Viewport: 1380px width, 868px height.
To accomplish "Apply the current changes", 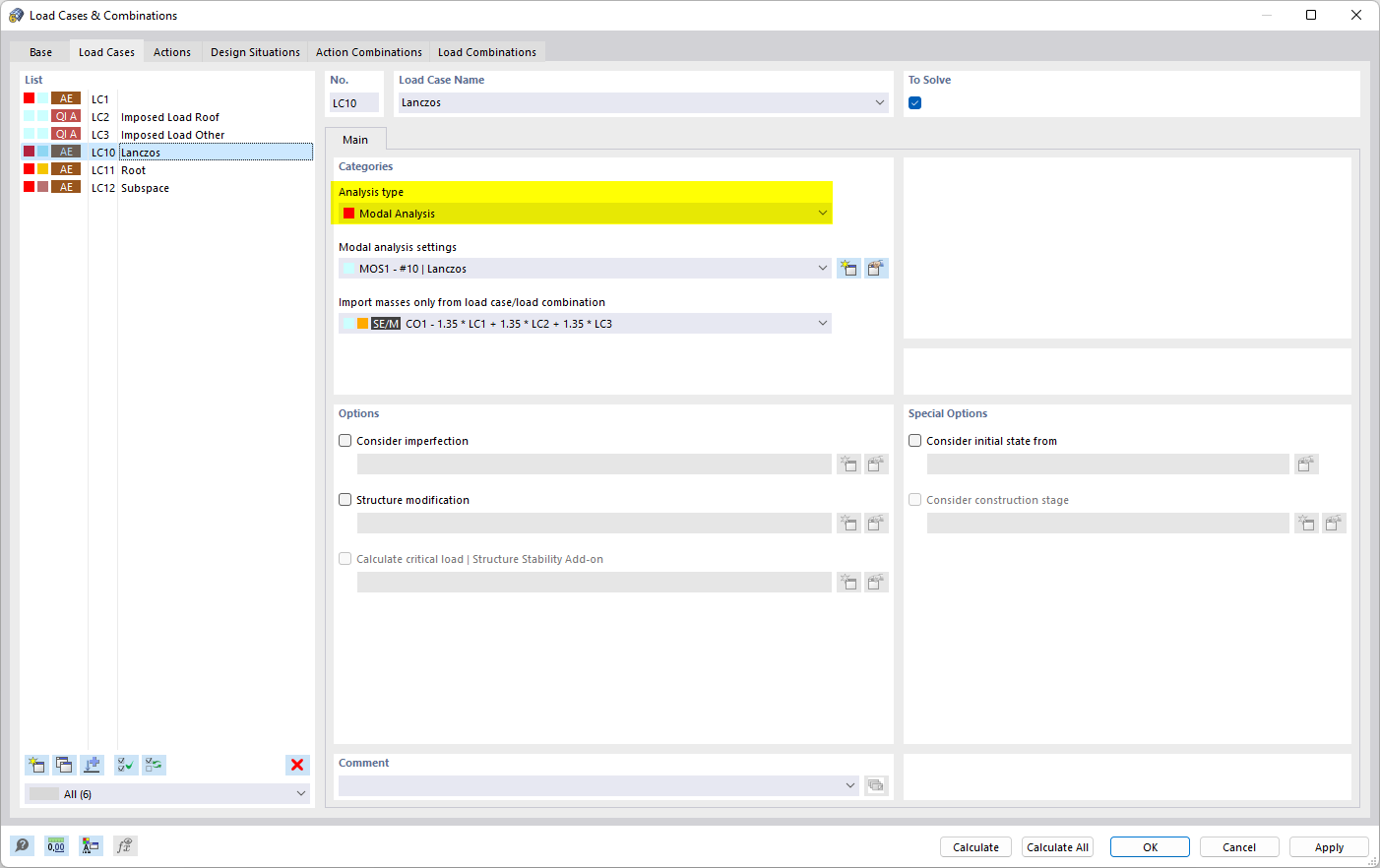I will click(1328, 846).
